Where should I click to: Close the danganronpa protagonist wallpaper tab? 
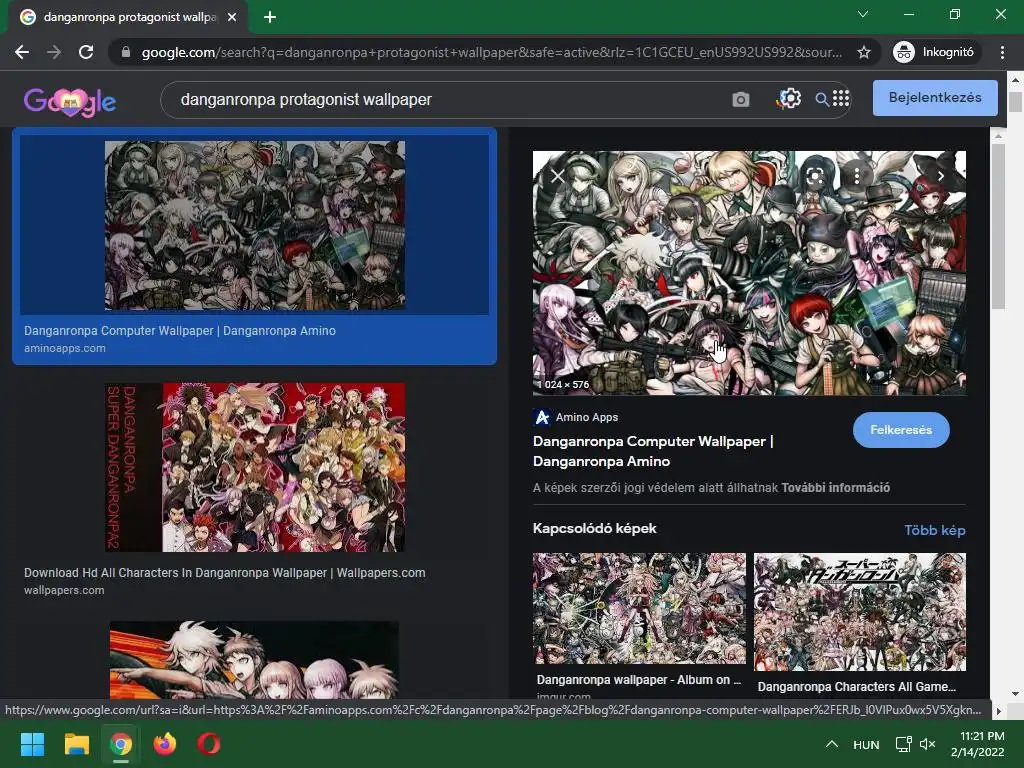point(232,17)
